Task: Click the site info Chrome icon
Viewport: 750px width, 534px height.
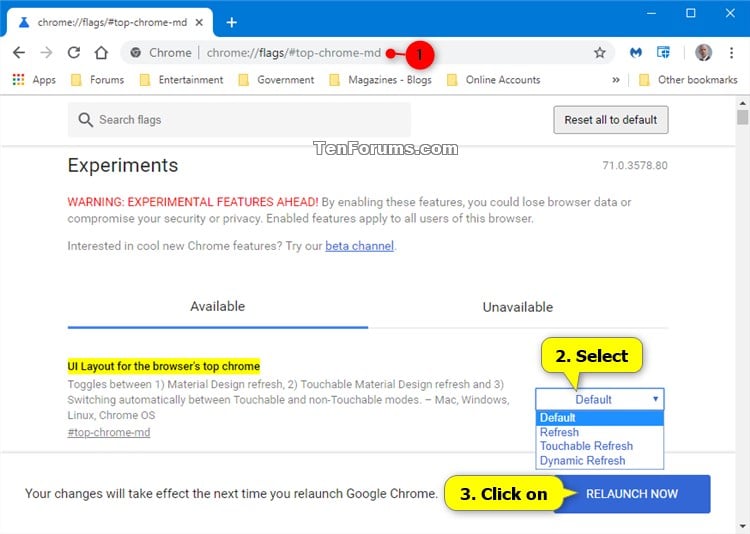Action: (136, 53)
